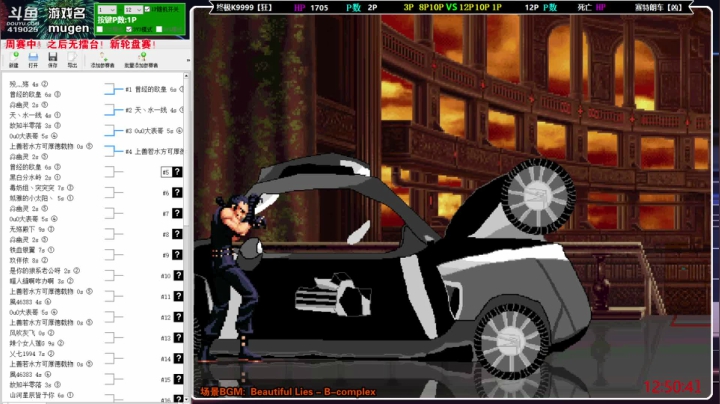
Task: Select participant '是你的狼系老公呀 2s'
Action: (45, 271)
